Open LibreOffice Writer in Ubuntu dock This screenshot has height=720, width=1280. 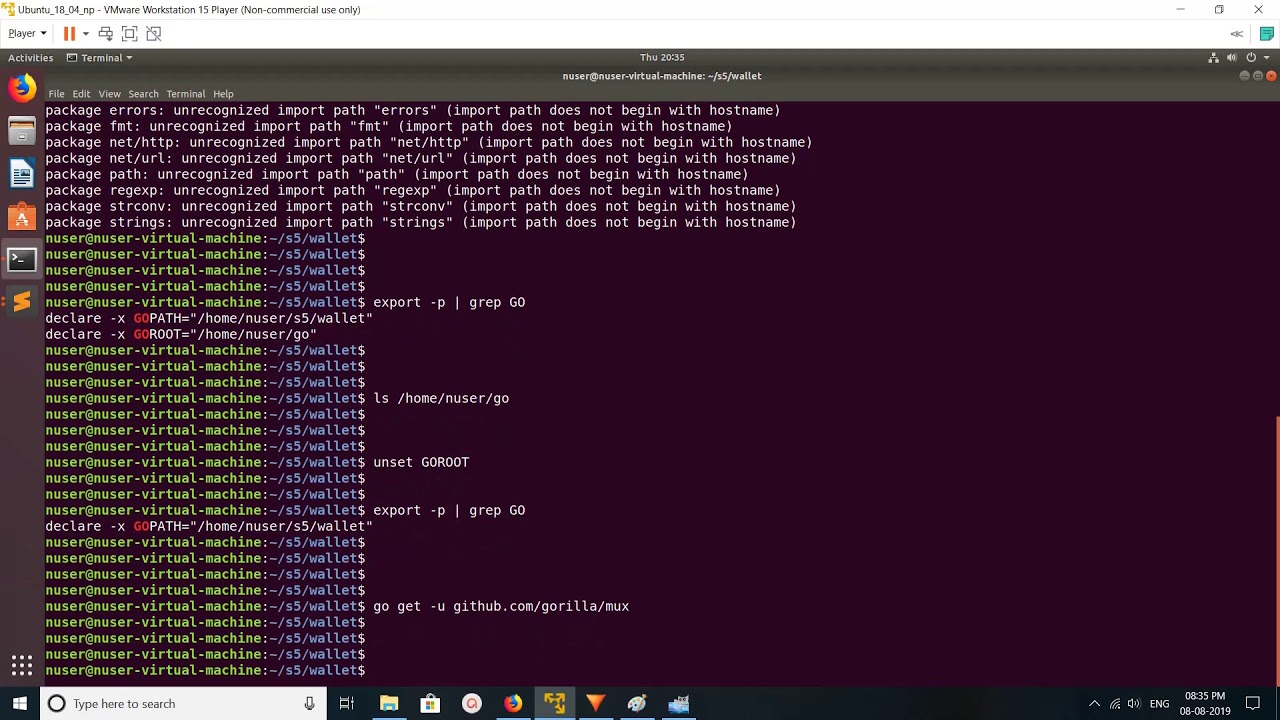22,174
